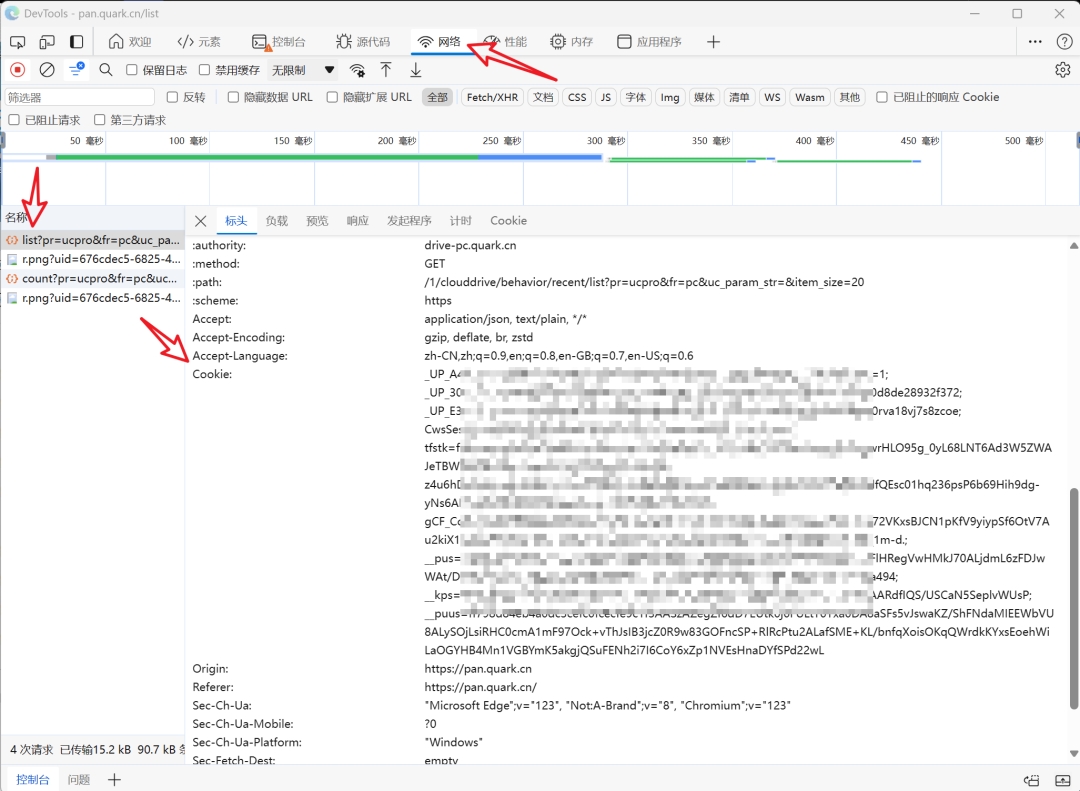Open the 控制台 panel tab
Screen dimensions: 1080x791
coord(277,42)
